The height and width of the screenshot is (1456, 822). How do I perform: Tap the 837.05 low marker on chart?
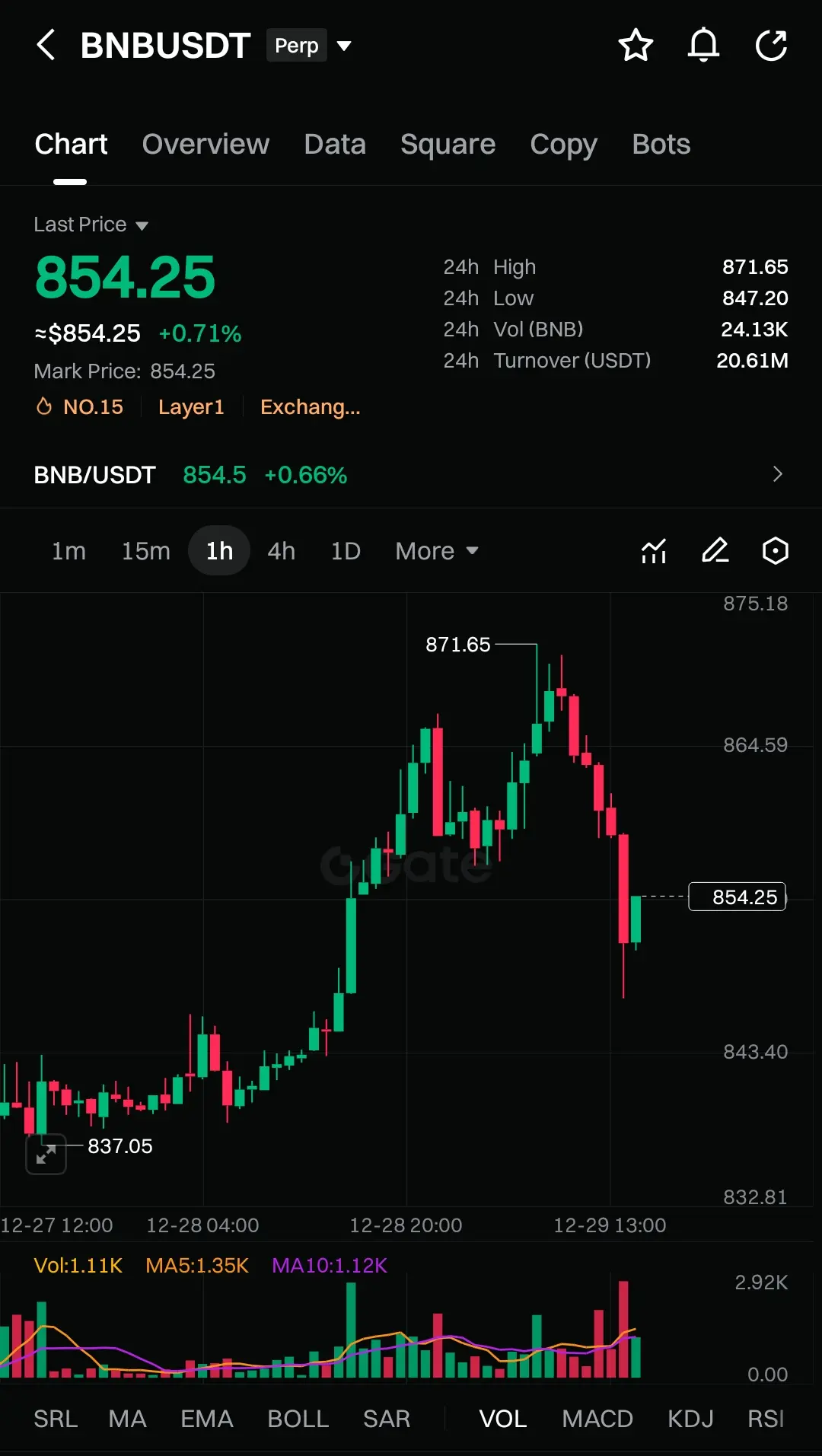coord(119,1146)
